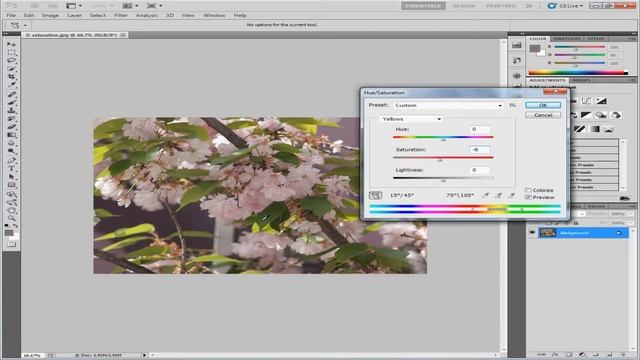640x360 pixels.
Task: Select the Pen tool
Action: (11, 160)
